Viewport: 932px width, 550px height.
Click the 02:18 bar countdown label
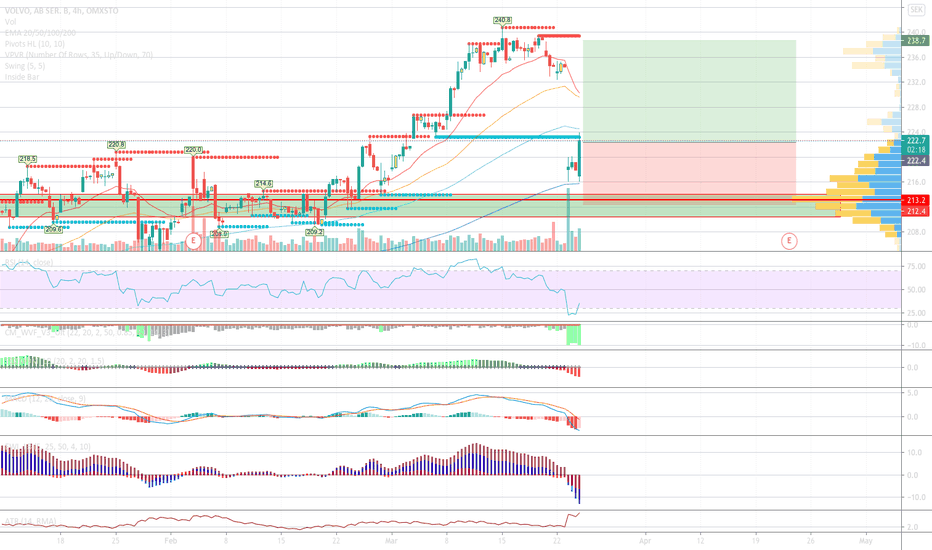pyautogui.click(x=915, y=150)
